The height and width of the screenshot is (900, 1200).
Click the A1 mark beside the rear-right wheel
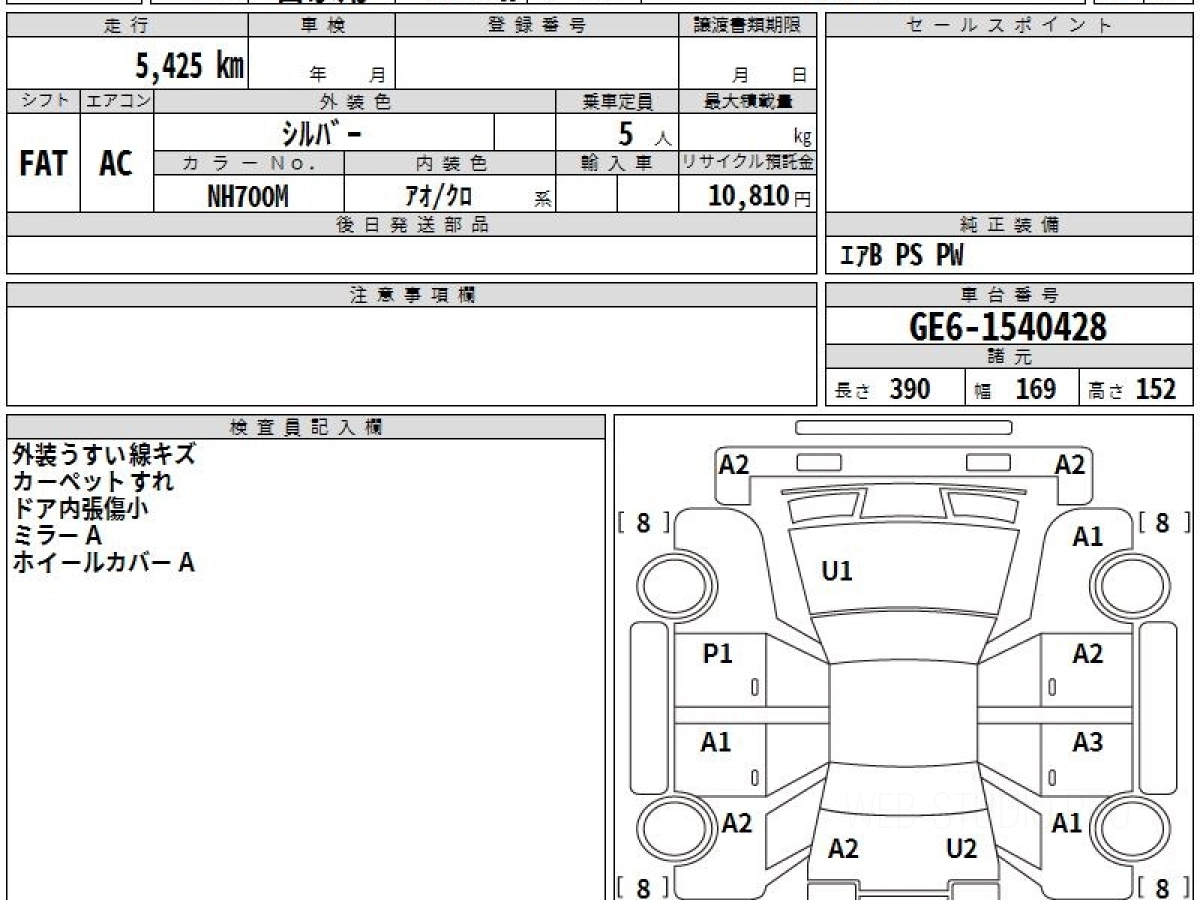[x=1067, y=823]
